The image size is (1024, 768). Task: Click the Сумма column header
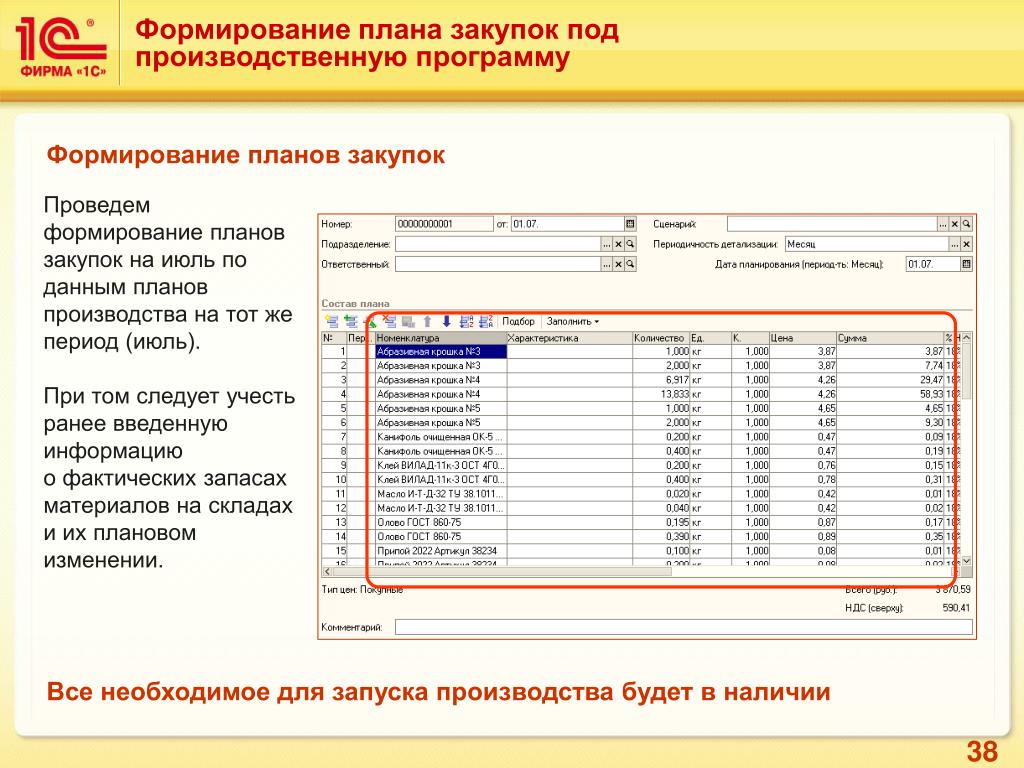pyautogui.click(x=890, y=338)
